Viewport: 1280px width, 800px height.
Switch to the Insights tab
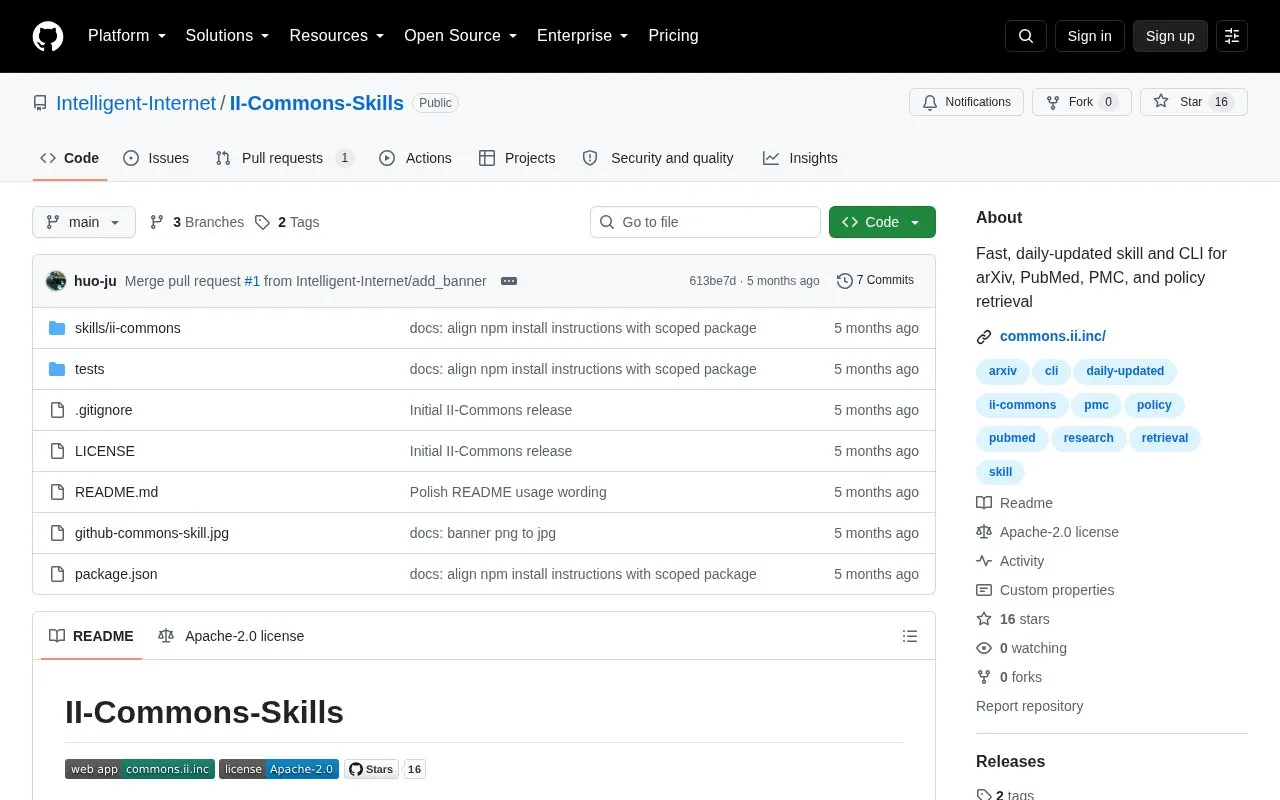[x=800, y=158]
